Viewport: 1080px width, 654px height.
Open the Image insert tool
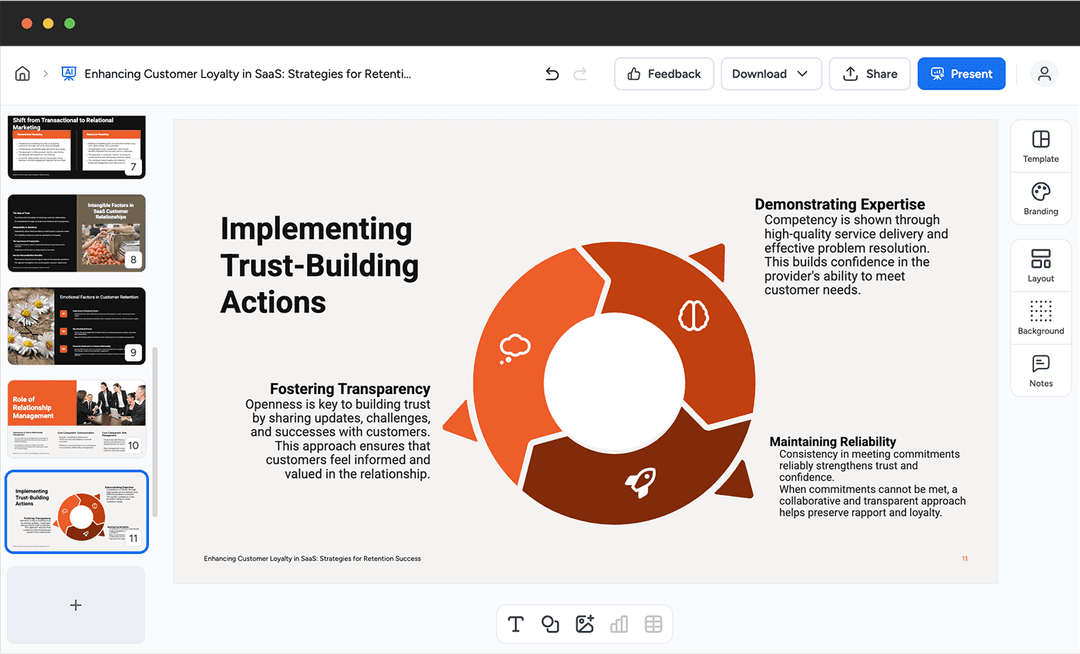click(584, 623)
